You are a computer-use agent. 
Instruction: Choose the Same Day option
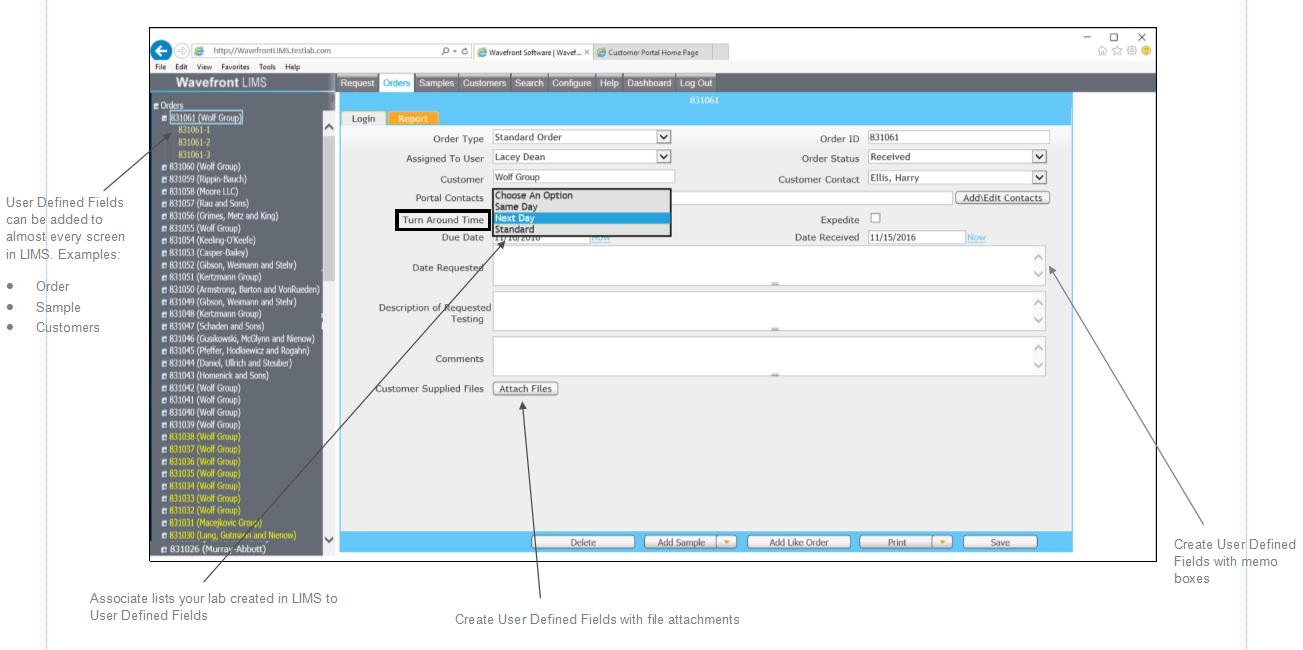[x=581, y=207]
